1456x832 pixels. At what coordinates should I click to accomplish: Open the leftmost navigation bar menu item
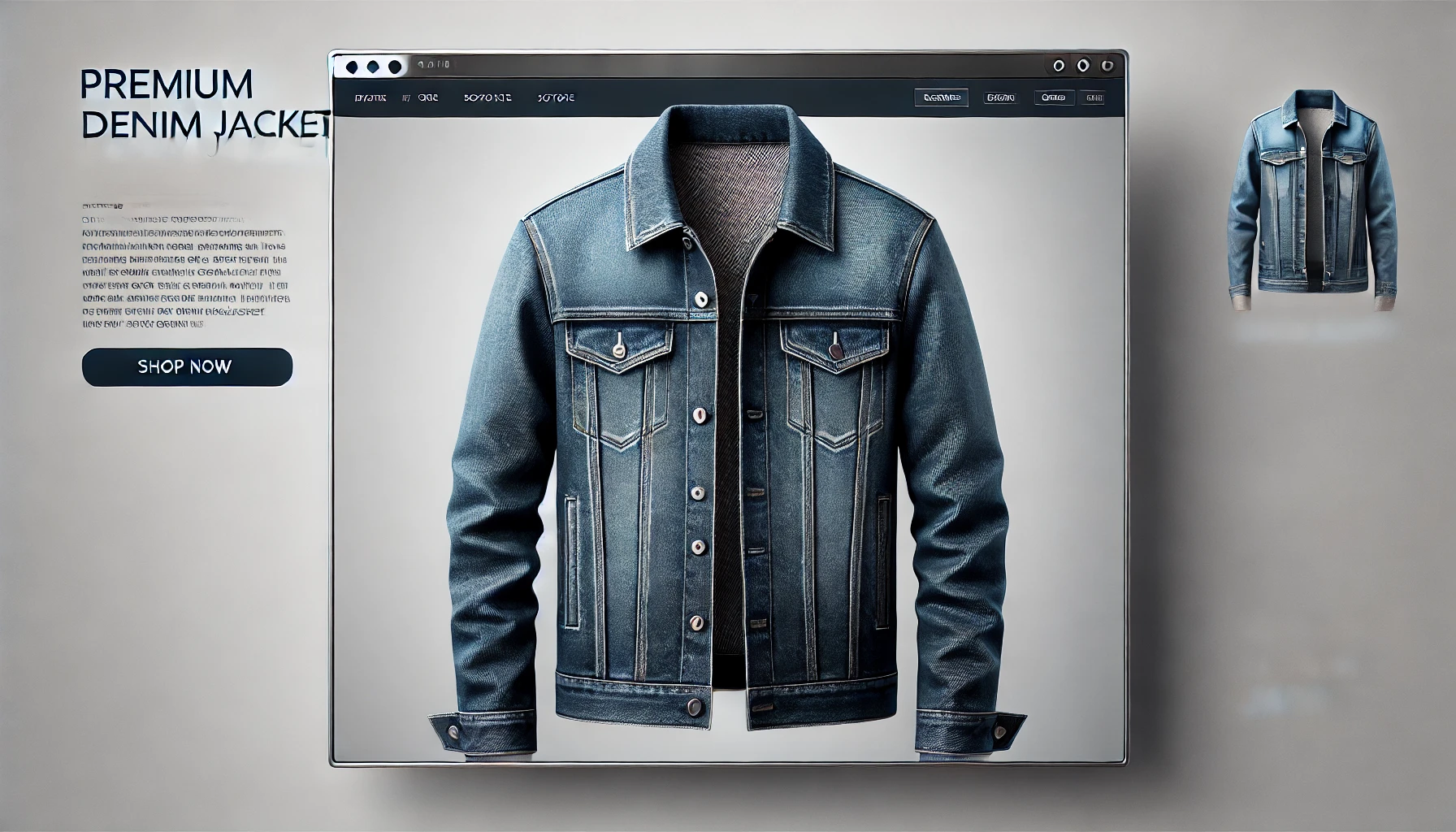coord(370,97)
